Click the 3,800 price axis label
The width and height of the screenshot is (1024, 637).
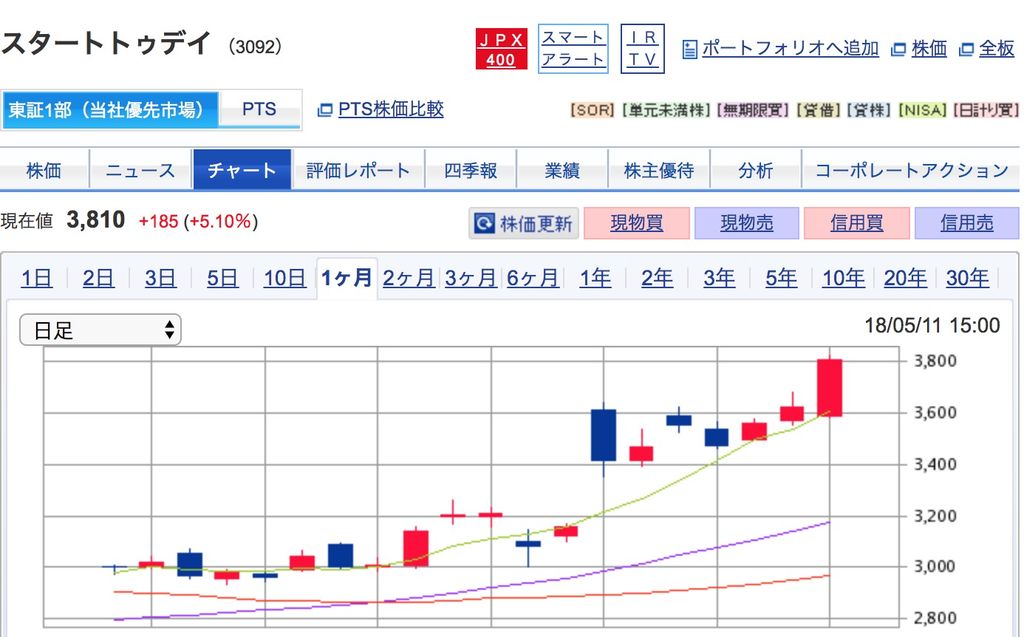point(935,361)
